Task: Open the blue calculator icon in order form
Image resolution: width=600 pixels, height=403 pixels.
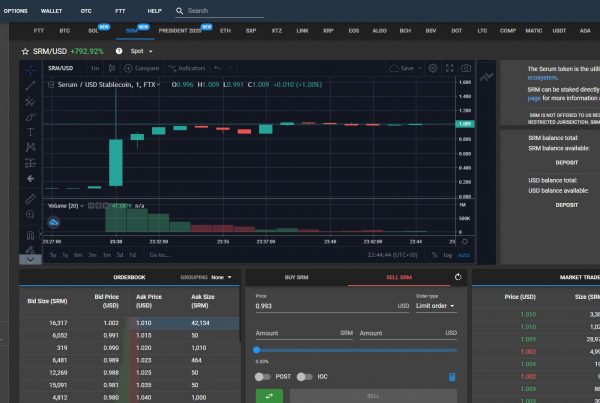Action: [x=452, y=377]
